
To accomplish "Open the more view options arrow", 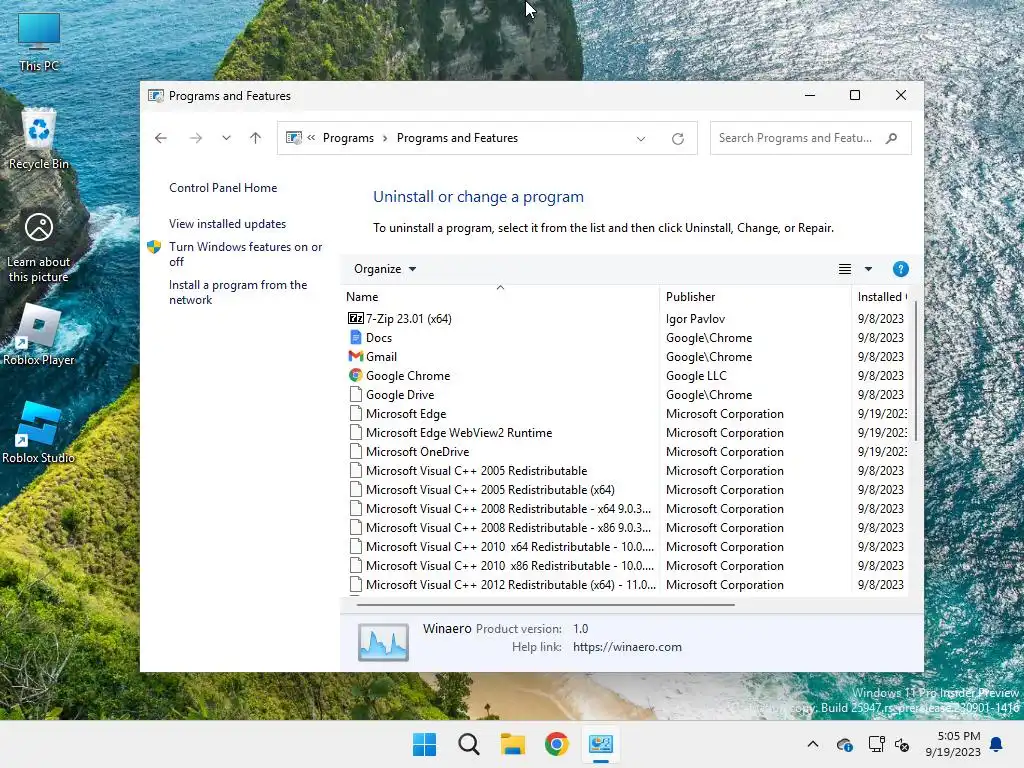I will 868,269.
